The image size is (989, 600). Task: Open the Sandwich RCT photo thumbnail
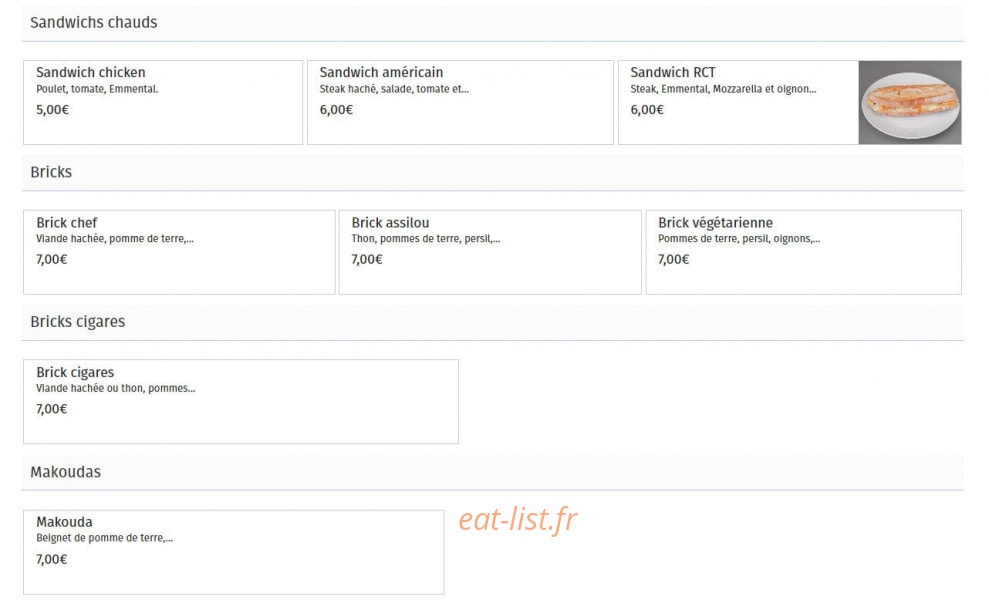click(x=910, y=102)
